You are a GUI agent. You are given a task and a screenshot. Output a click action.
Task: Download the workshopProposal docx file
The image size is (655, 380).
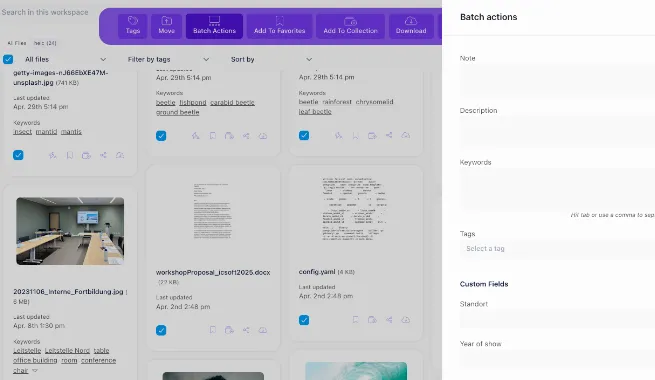click(x=263, y=330)
